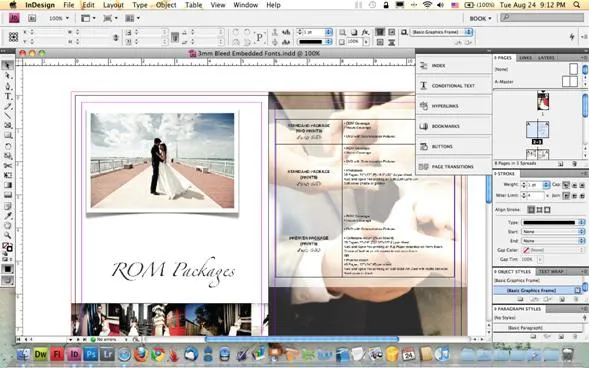Open the stroke End dropdown
The width and height of the screenshot is (589, 368).
553,241
